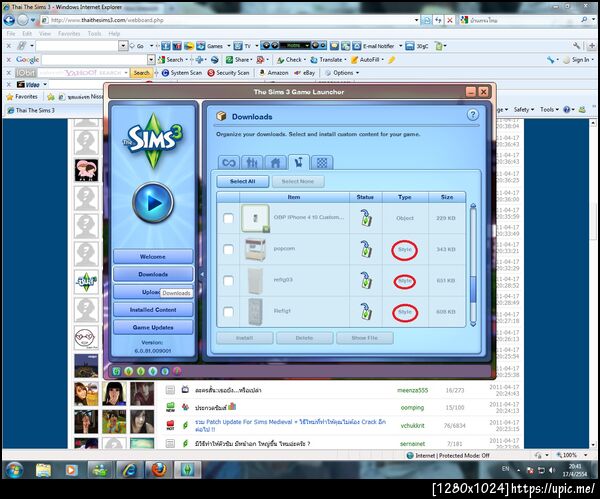Screen dimensions: 600x499
Task: Tick checkbox for refrig03 item
Action: 228,281
